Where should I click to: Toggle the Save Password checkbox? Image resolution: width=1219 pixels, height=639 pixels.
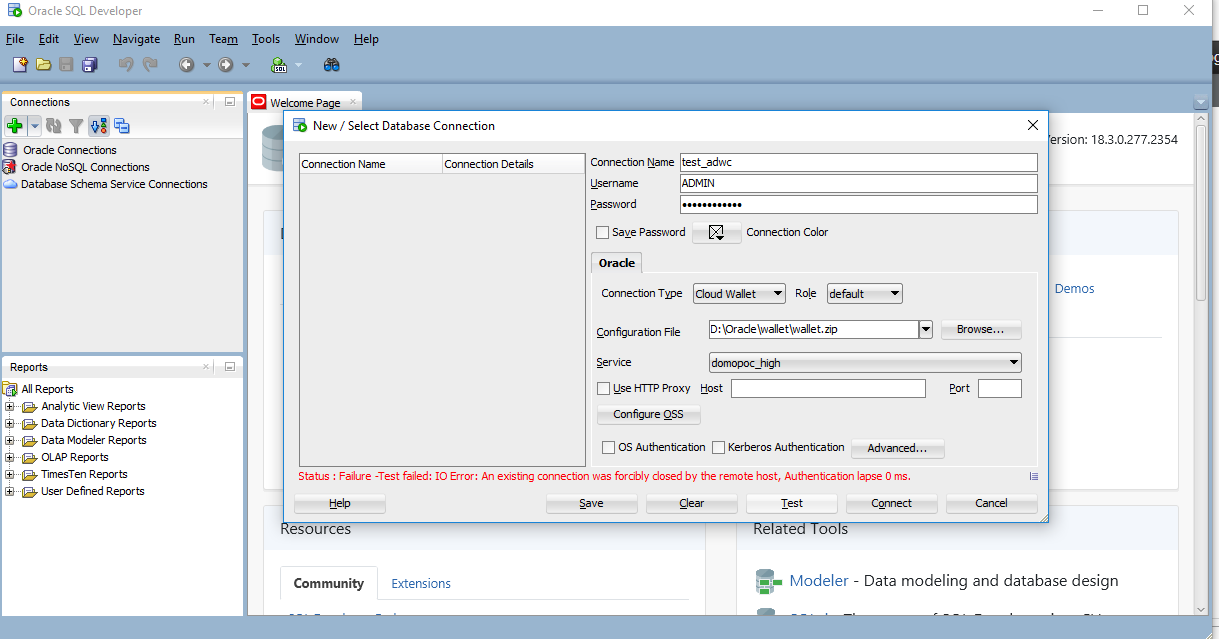[602, 232]
